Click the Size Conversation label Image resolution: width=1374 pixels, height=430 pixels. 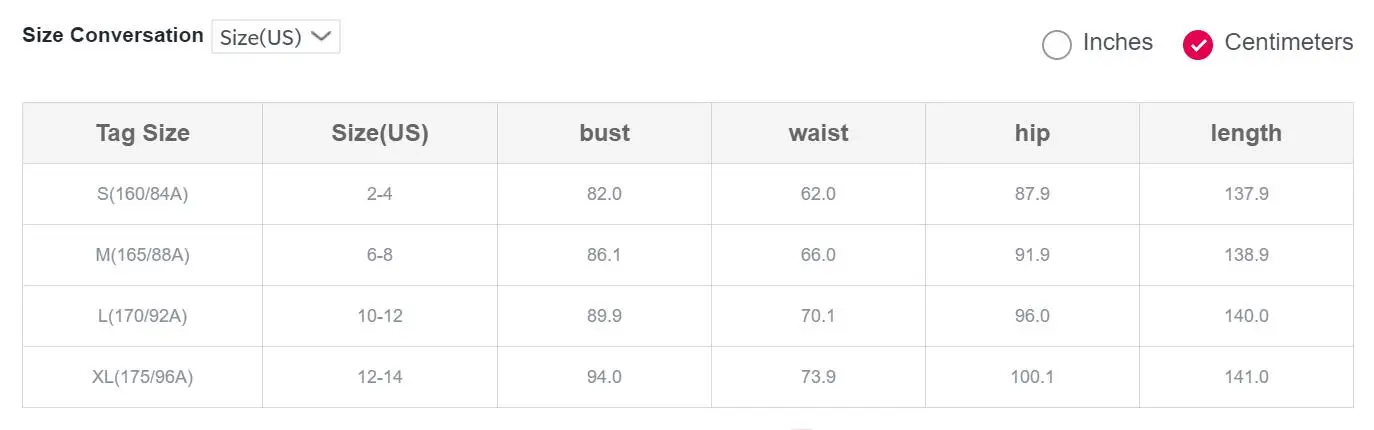point(113,35)
